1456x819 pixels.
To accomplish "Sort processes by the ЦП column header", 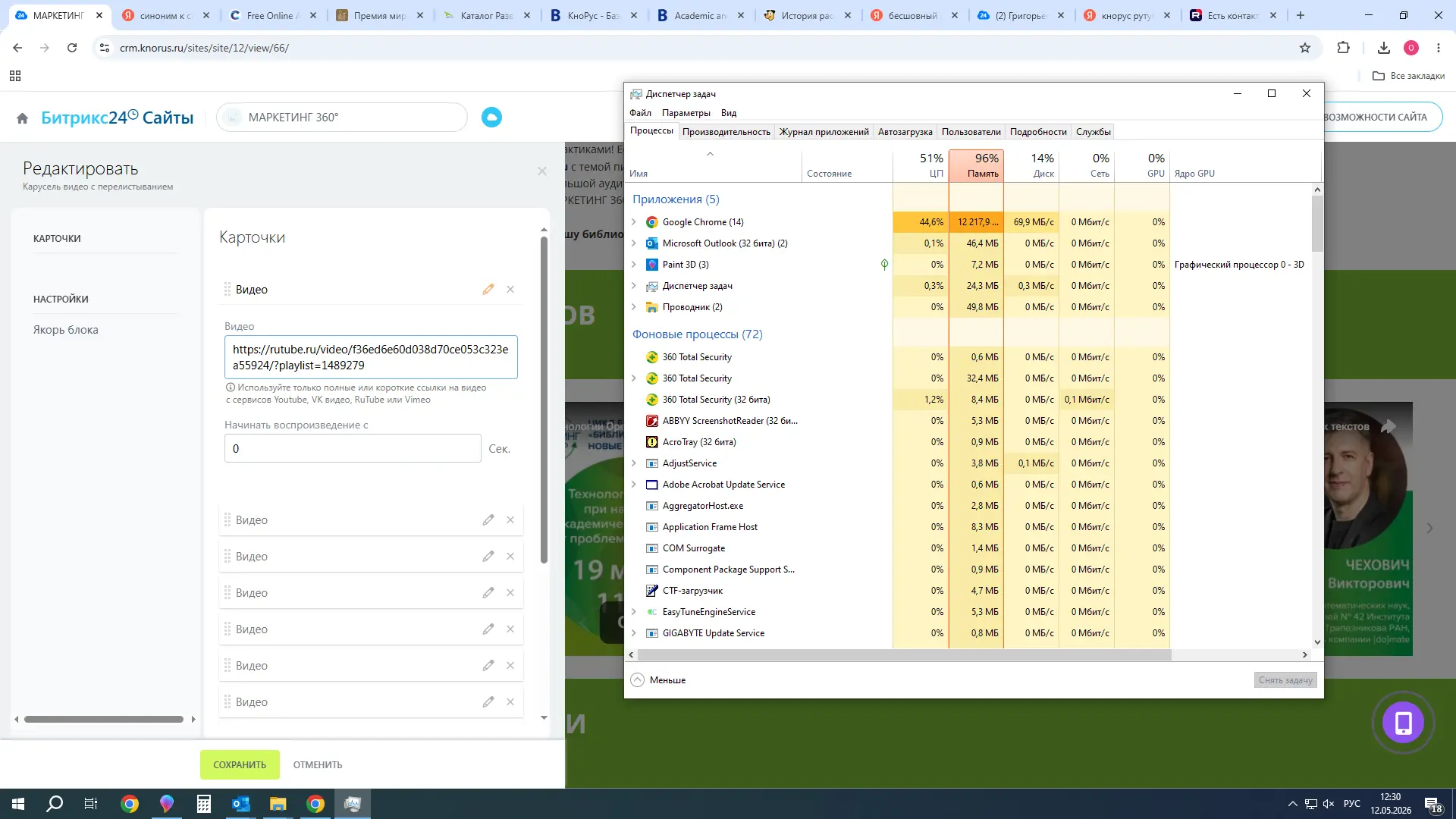I will (921, 165).
